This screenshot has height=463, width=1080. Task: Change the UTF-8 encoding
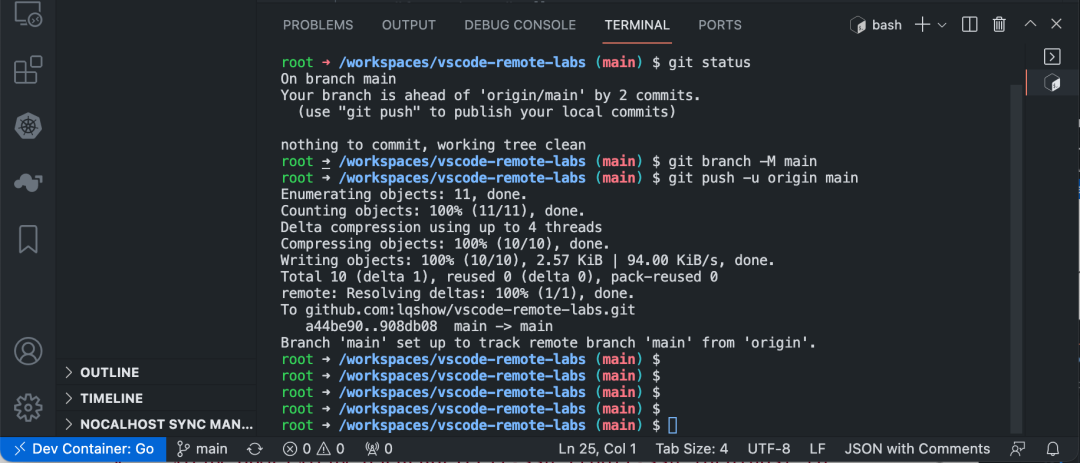[769, 449]
